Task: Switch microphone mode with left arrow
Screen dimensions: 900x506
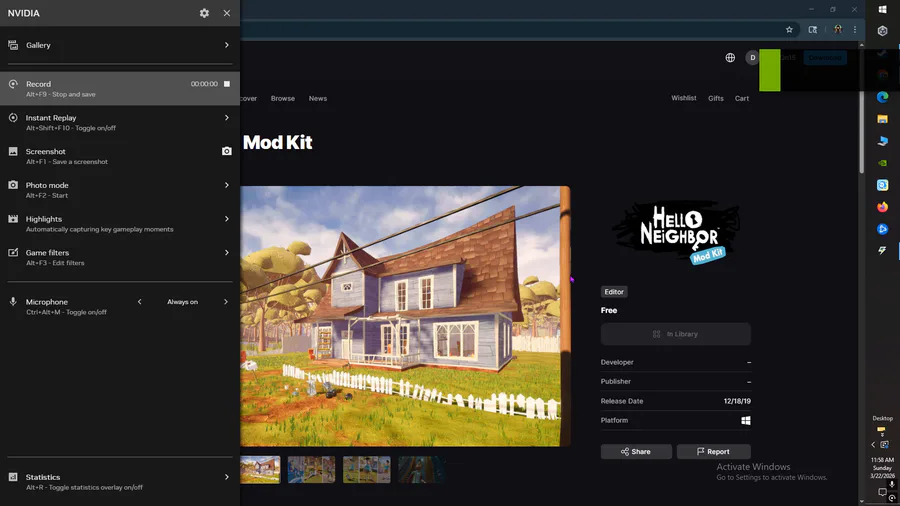Action: (x=139, y=302)
